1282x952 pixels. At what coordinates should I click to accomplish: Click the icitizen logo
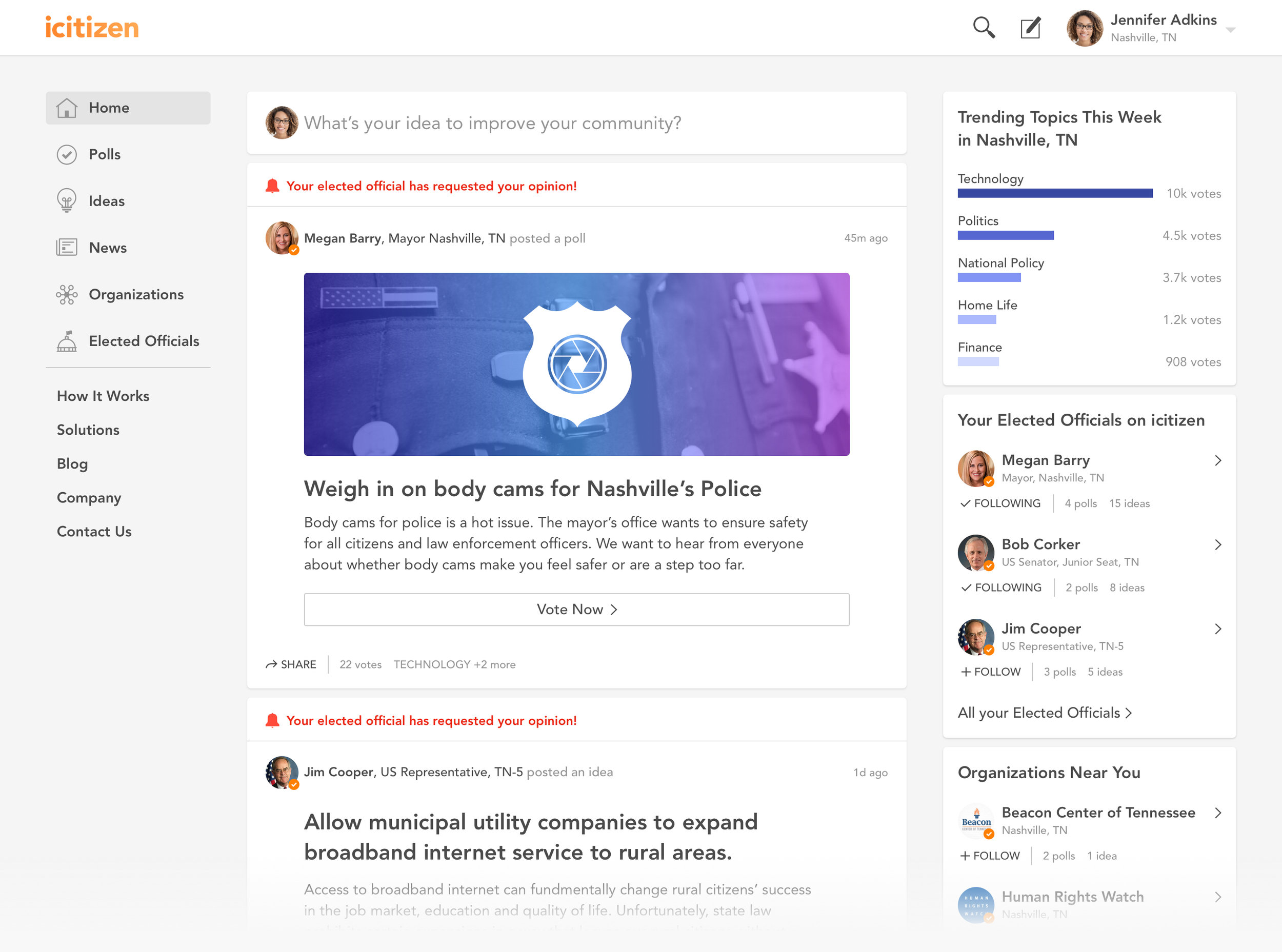[x=92, y=27]
